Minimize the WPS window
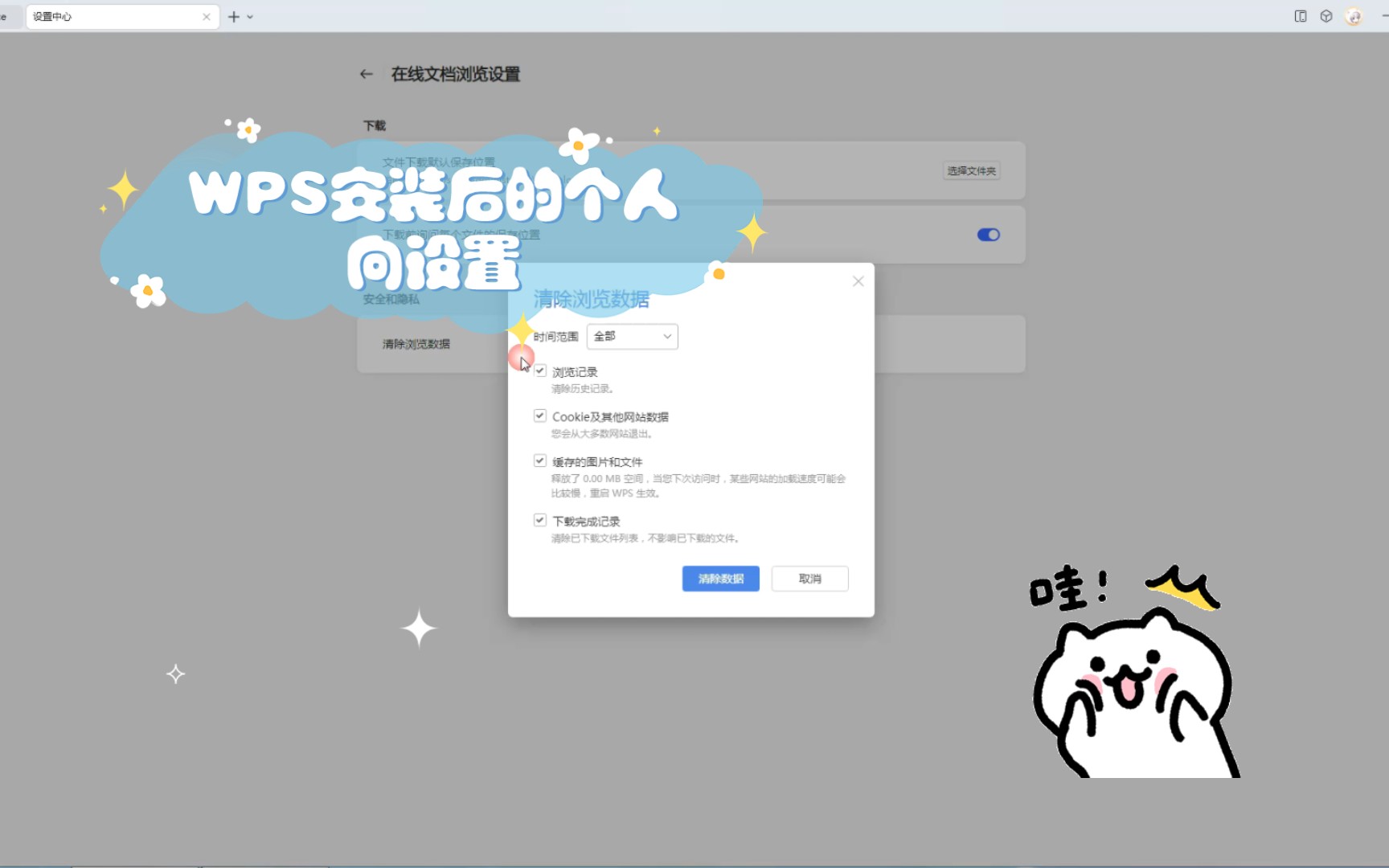 click(1385, 16)
